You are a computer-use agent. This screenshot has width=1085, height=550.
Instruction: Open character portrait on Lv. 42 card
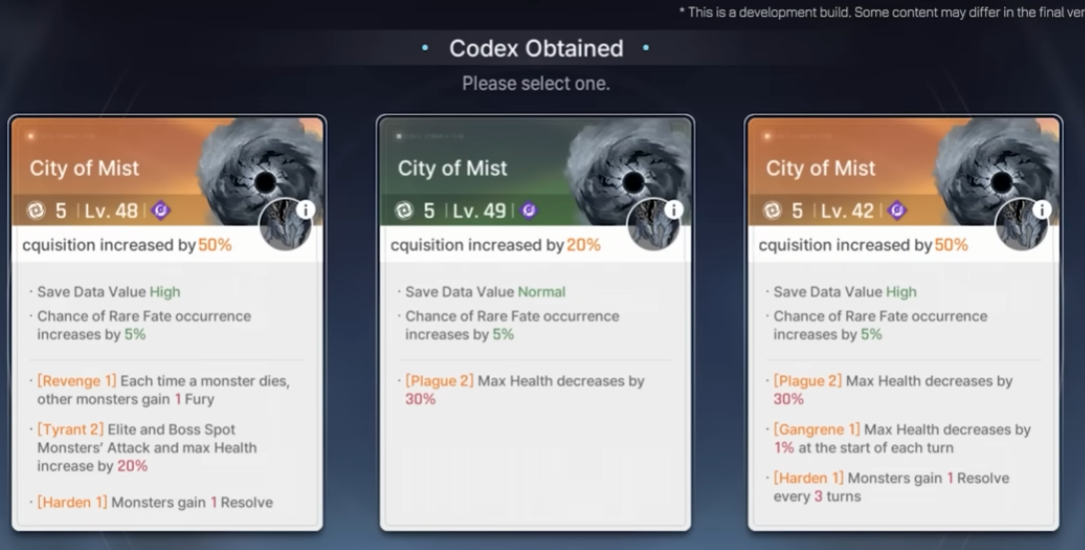coord(1021,225)
